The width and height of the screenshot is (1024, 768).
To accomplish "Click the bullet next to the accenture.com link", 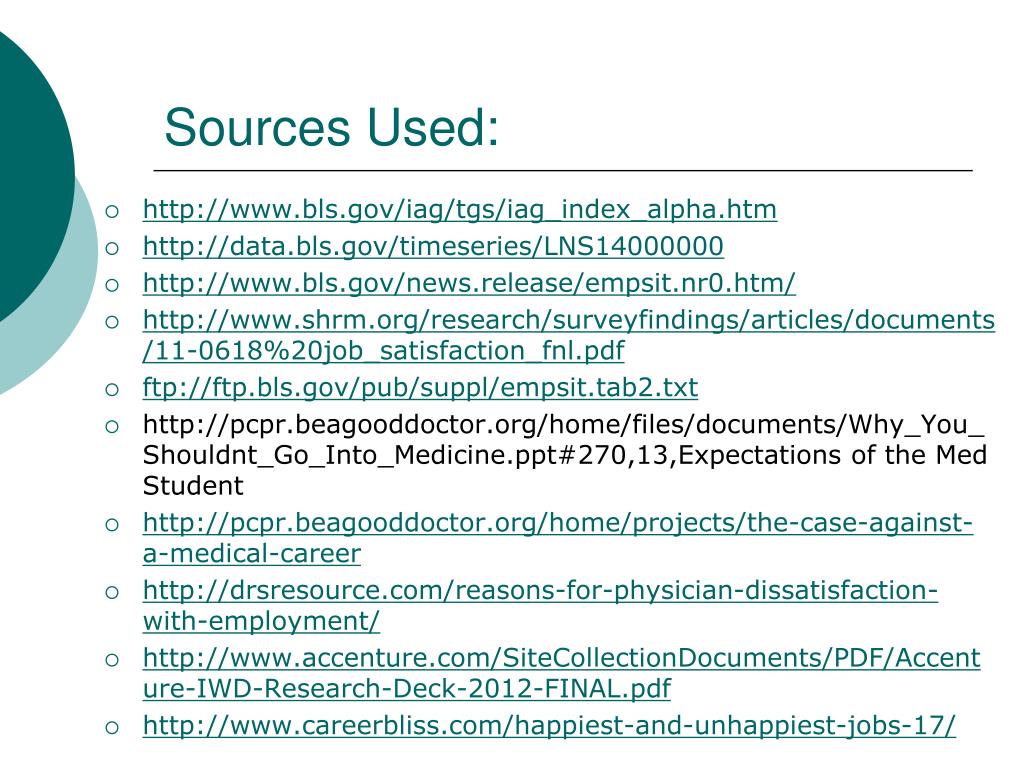I will (112, 659).
